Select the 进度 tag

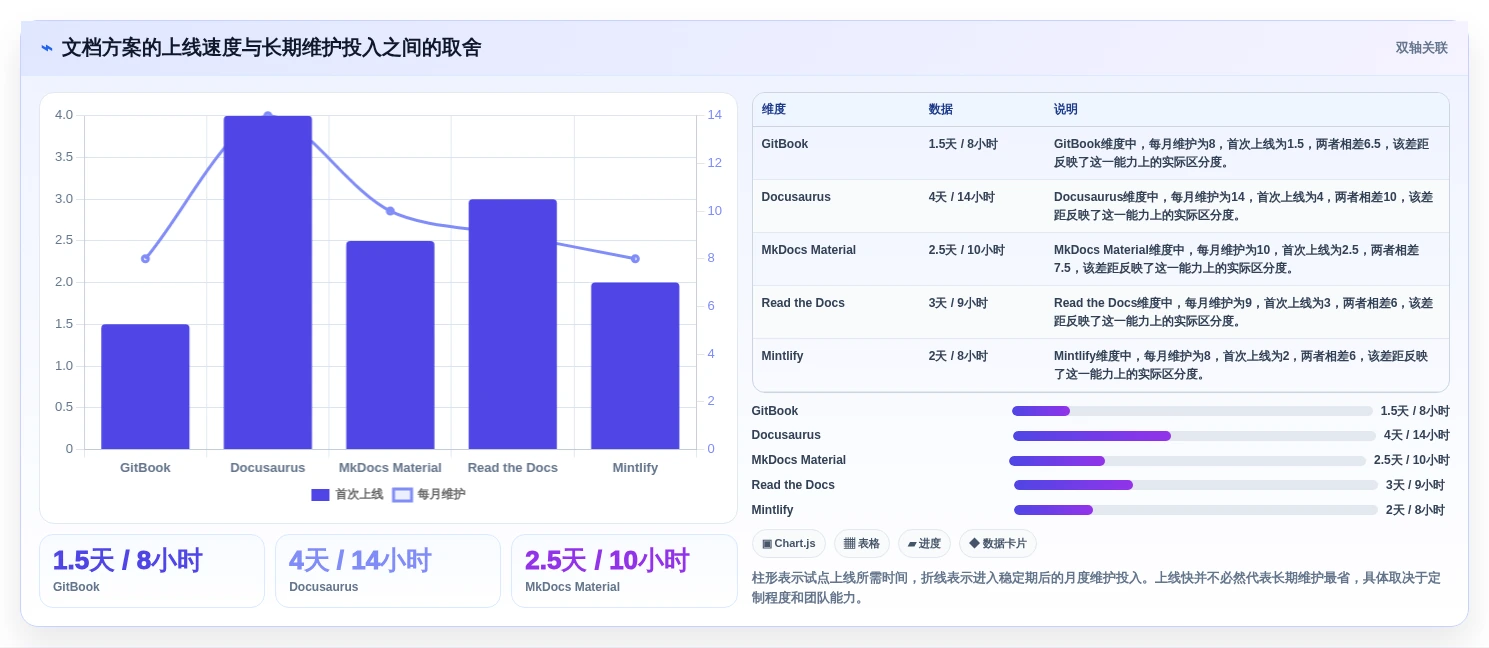[x=924, y=543]
